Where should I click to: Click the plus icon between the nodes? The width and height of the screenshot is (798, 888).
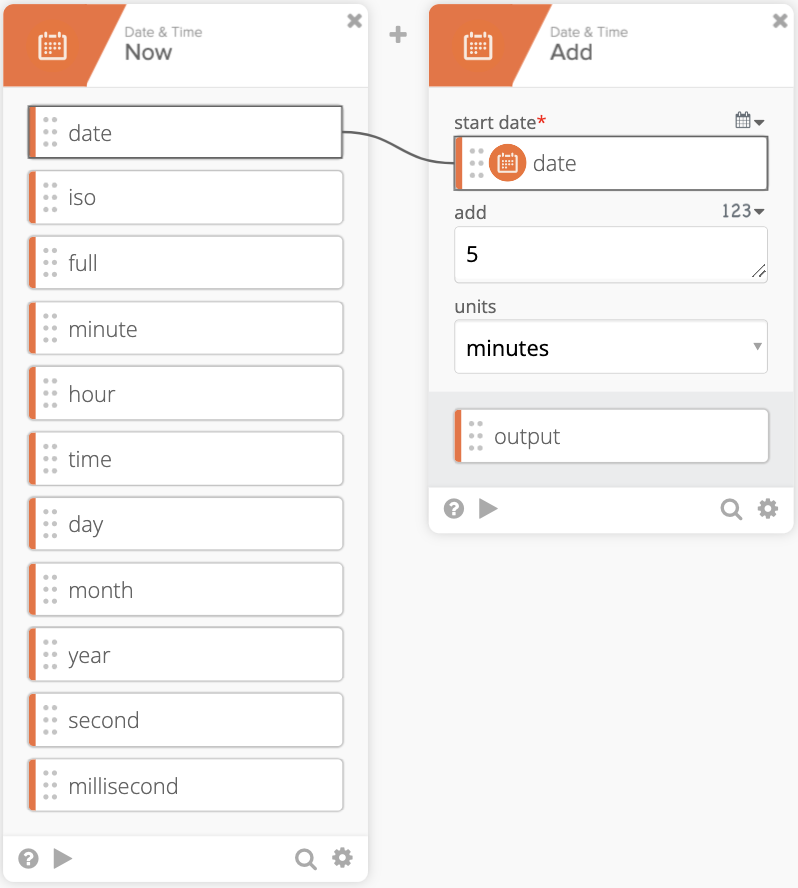397,34
